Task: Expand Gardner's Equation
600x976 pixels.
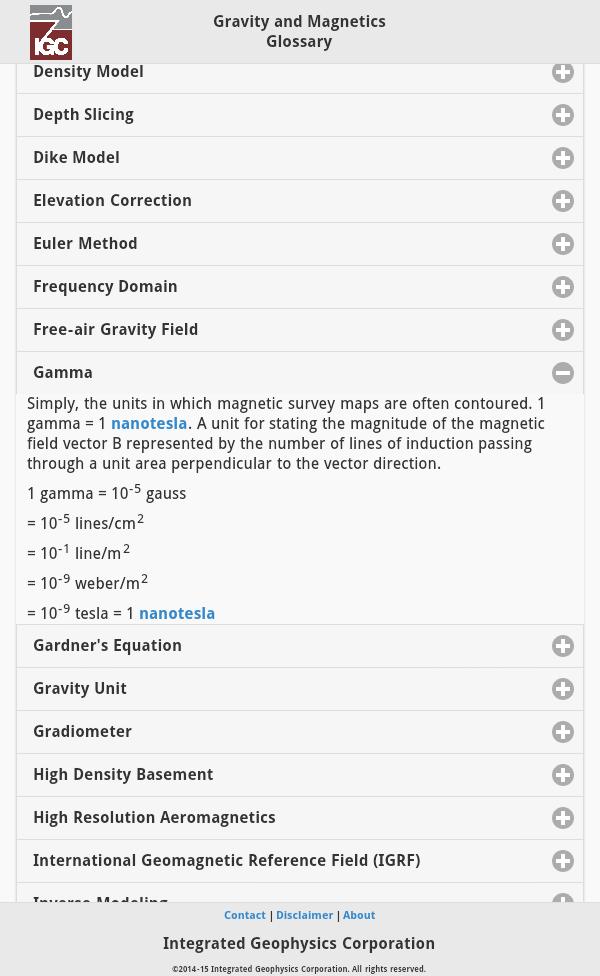Action: (x=563, y=645)
